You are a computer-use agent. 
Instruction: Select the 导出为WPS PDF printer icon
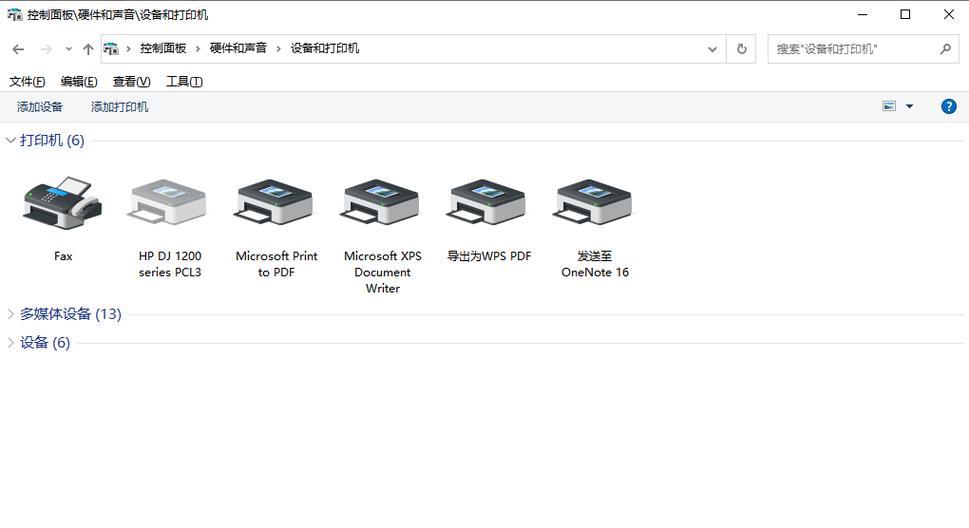pos(488,203)
